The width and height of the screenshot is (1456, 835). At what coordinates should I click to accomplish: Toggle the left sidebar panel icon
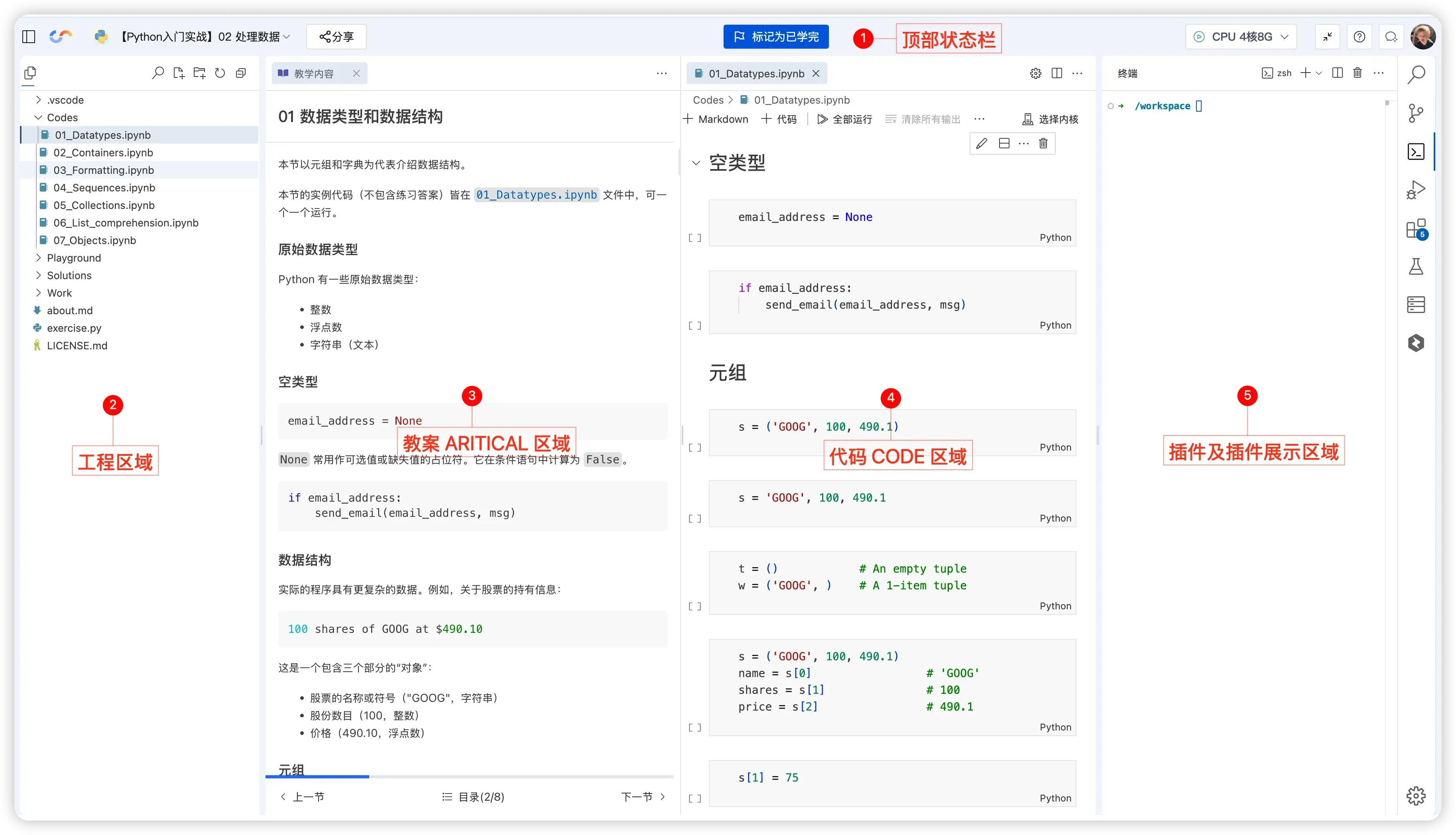[x=29, y=37]
